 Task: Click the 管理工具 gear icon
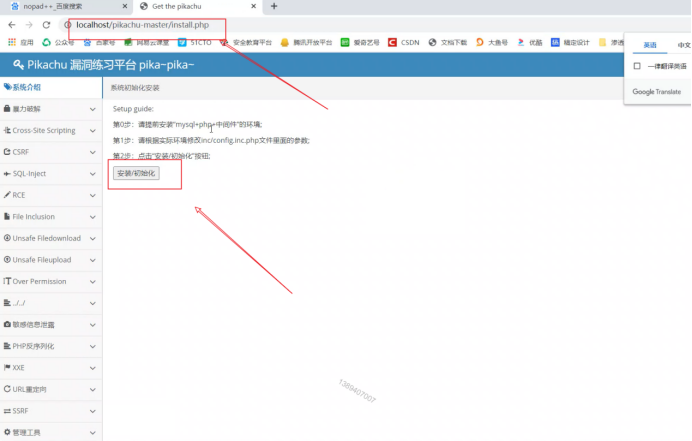[7, 432]
